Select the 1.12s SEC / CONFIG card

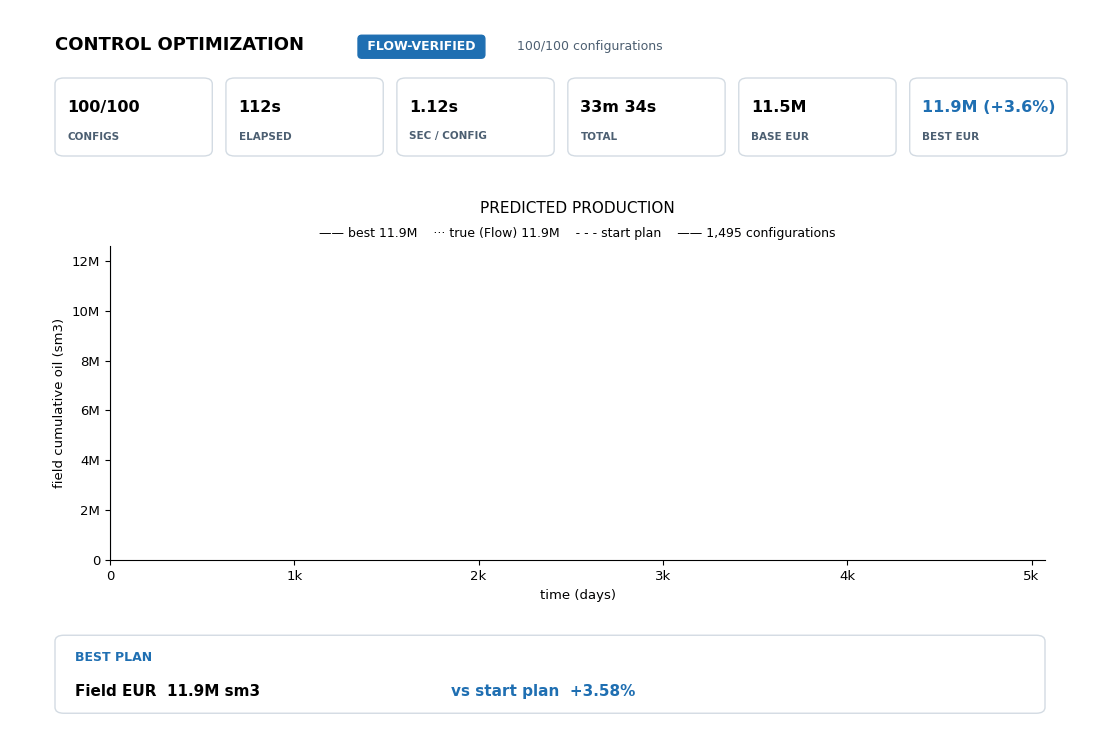475,117
